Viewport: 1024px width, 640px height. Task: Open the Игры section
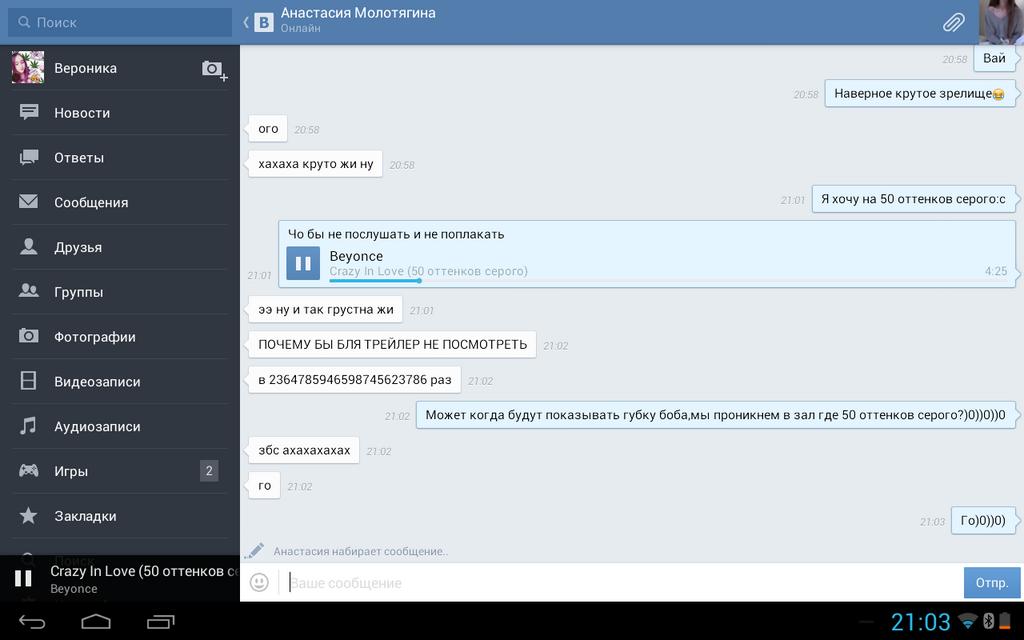120,471
